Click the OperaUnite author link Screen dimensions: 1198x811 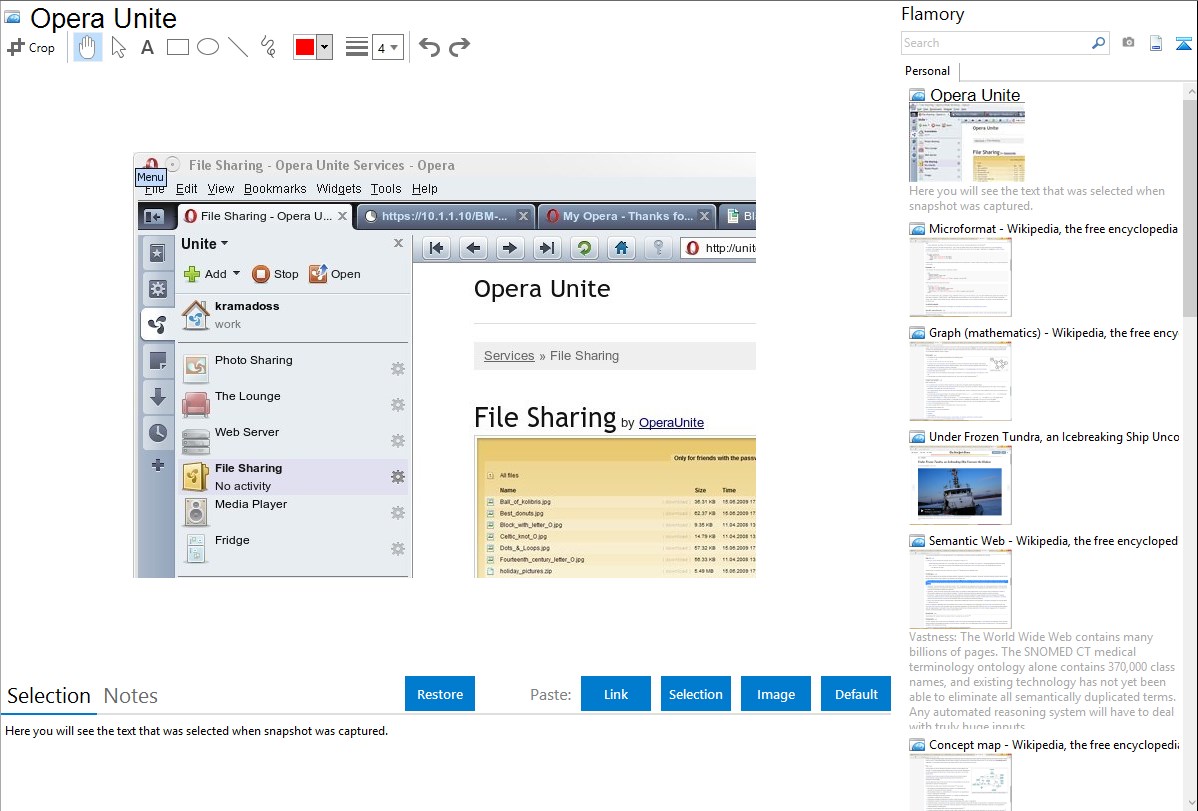tap(671, 423)
